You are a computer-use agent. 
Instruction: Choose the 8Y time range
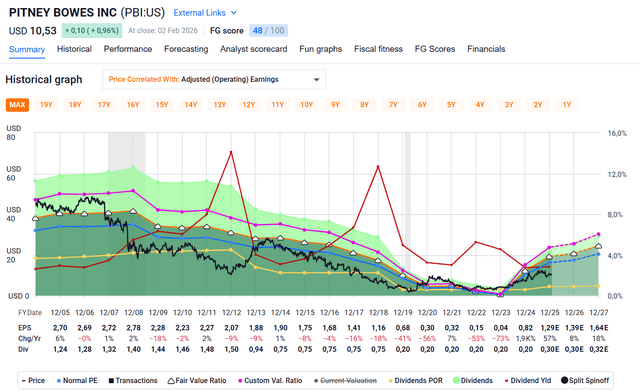(x=364, y=105)
